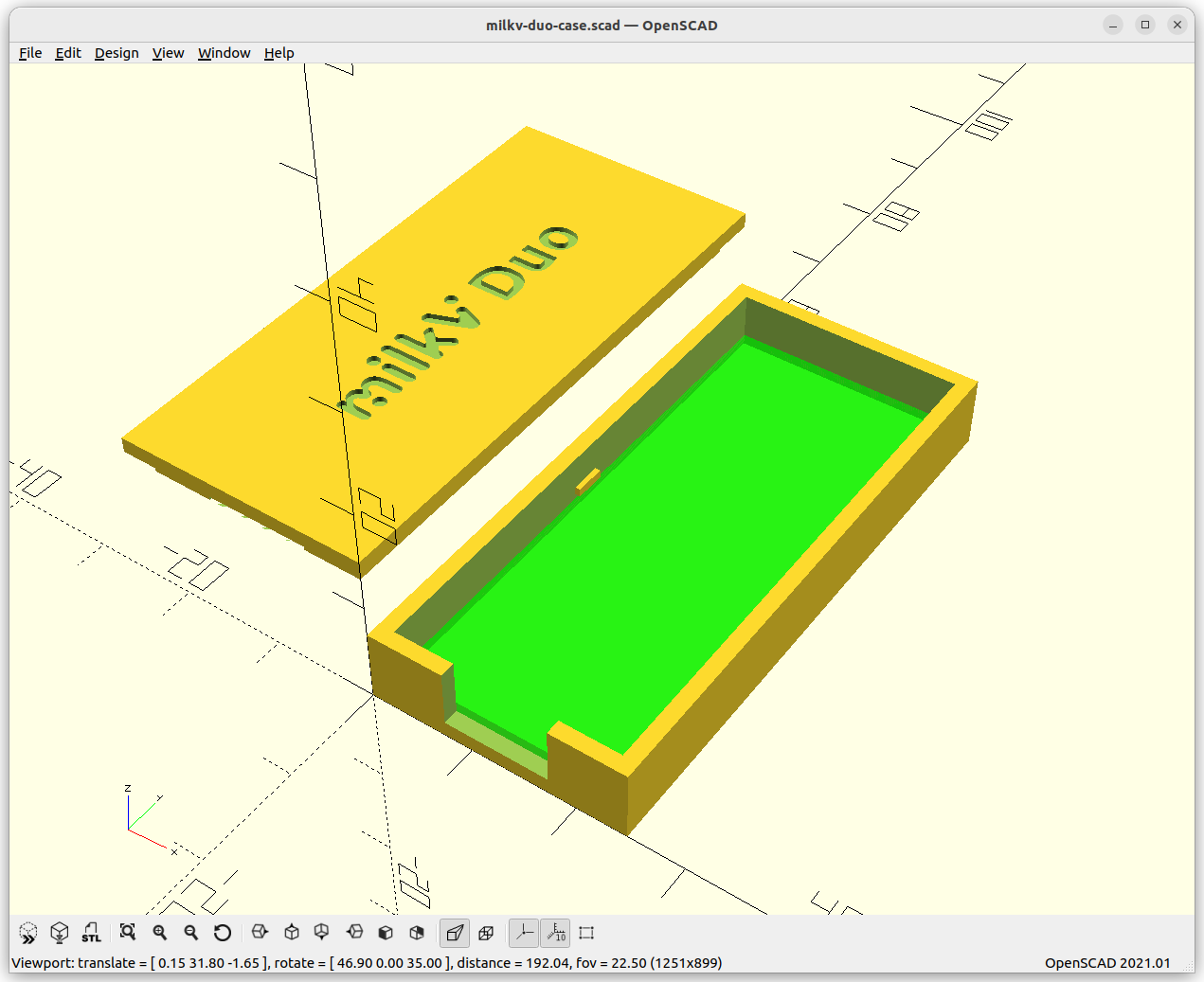Click the second view-direction cube icon

(292, 933)
